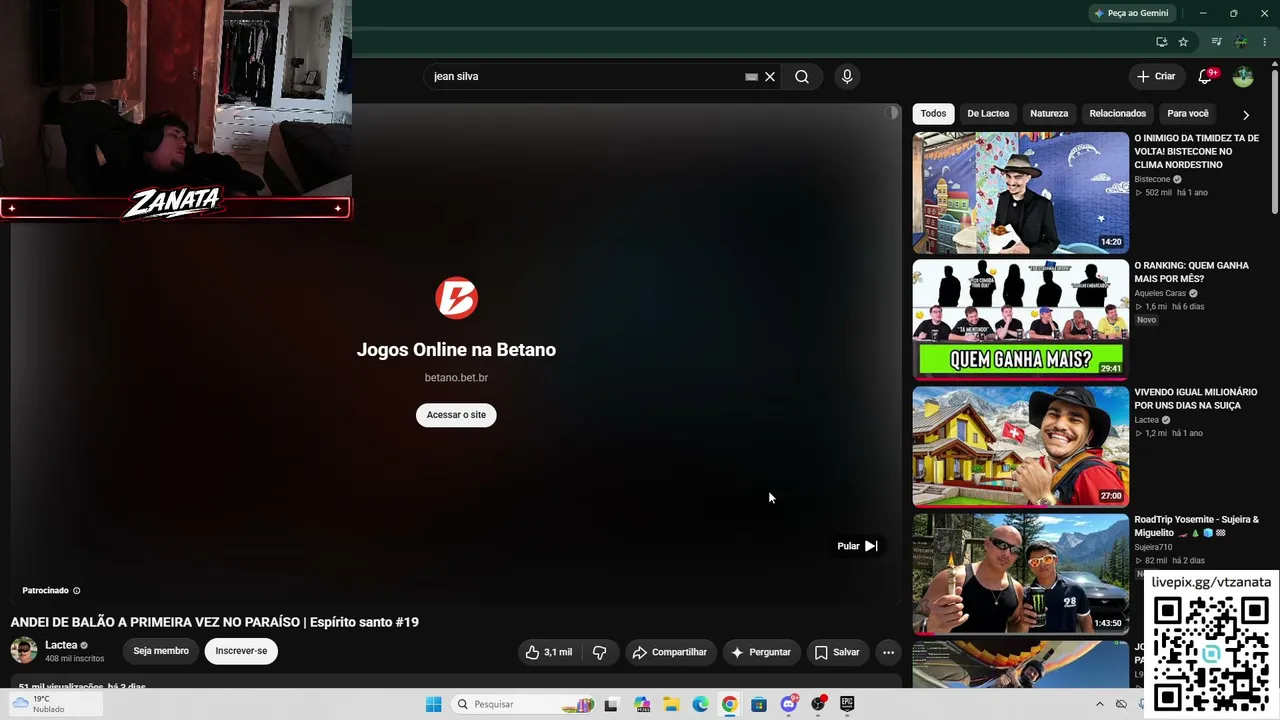Open the Bistecone channel name
1280x720 pixels.
point(1152,180)
